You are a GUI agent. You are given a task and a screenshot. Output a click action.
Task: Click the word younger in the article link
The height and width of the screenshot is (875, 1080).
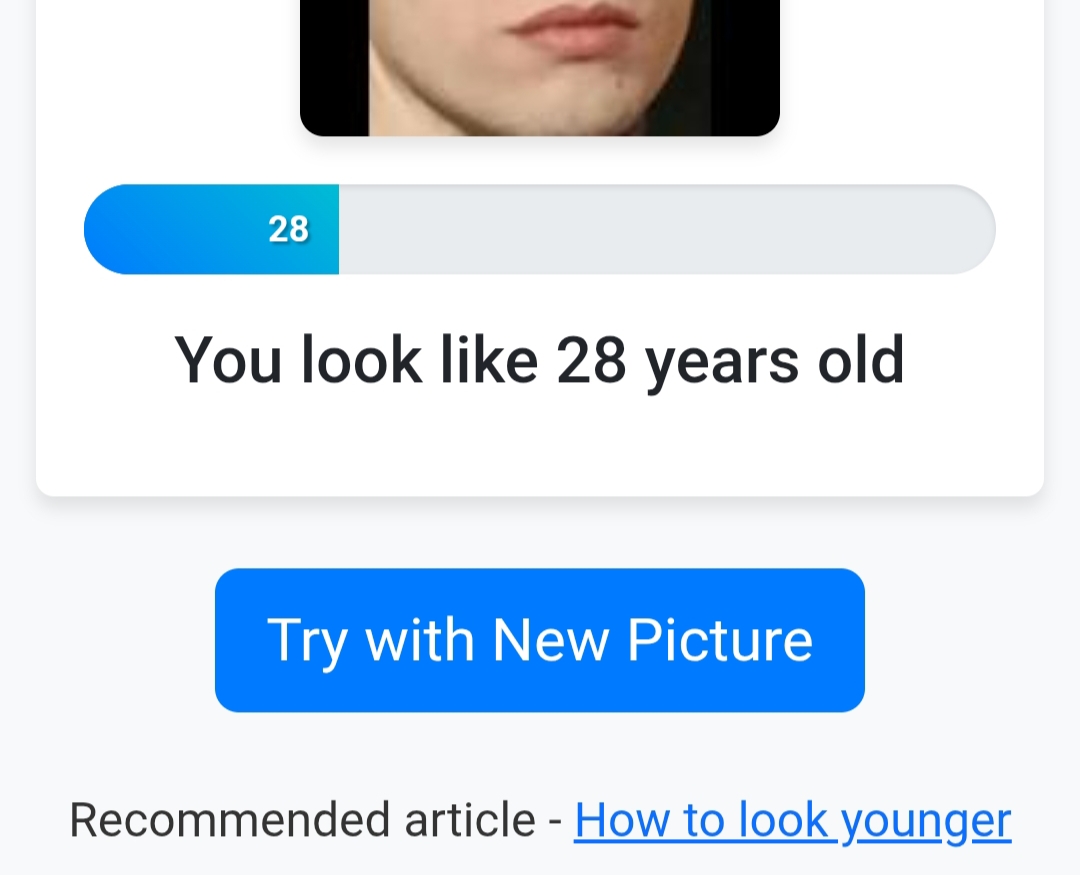point(926,820)
